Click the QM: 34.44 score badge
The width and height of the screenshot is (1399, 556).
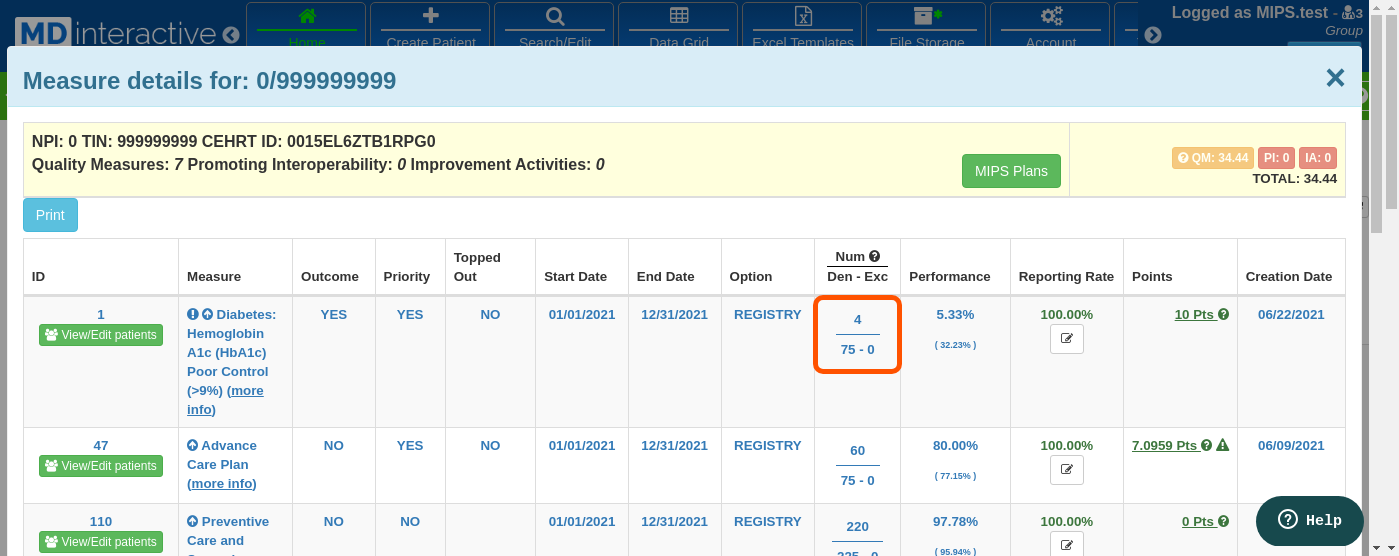pyautogui.click(x=1212, y=158)
